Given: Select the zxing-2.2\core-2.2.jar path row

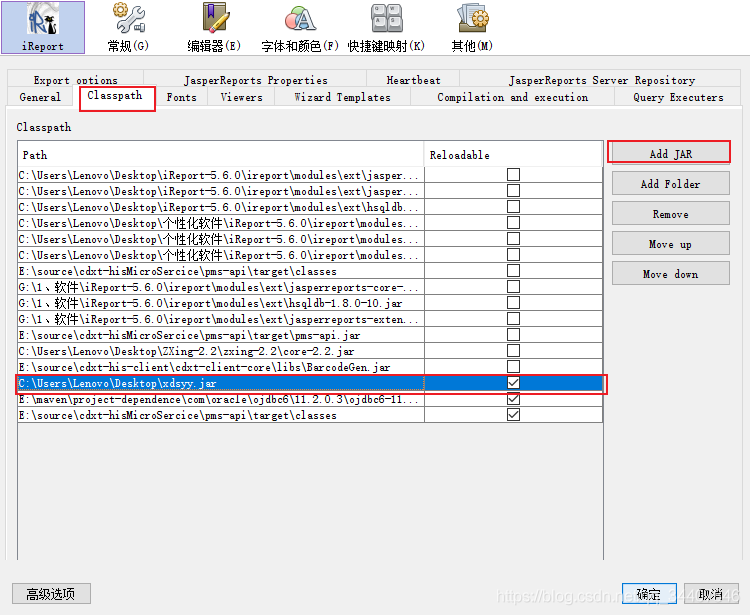Looking at the screenshot, I should (x=221, y=351).
